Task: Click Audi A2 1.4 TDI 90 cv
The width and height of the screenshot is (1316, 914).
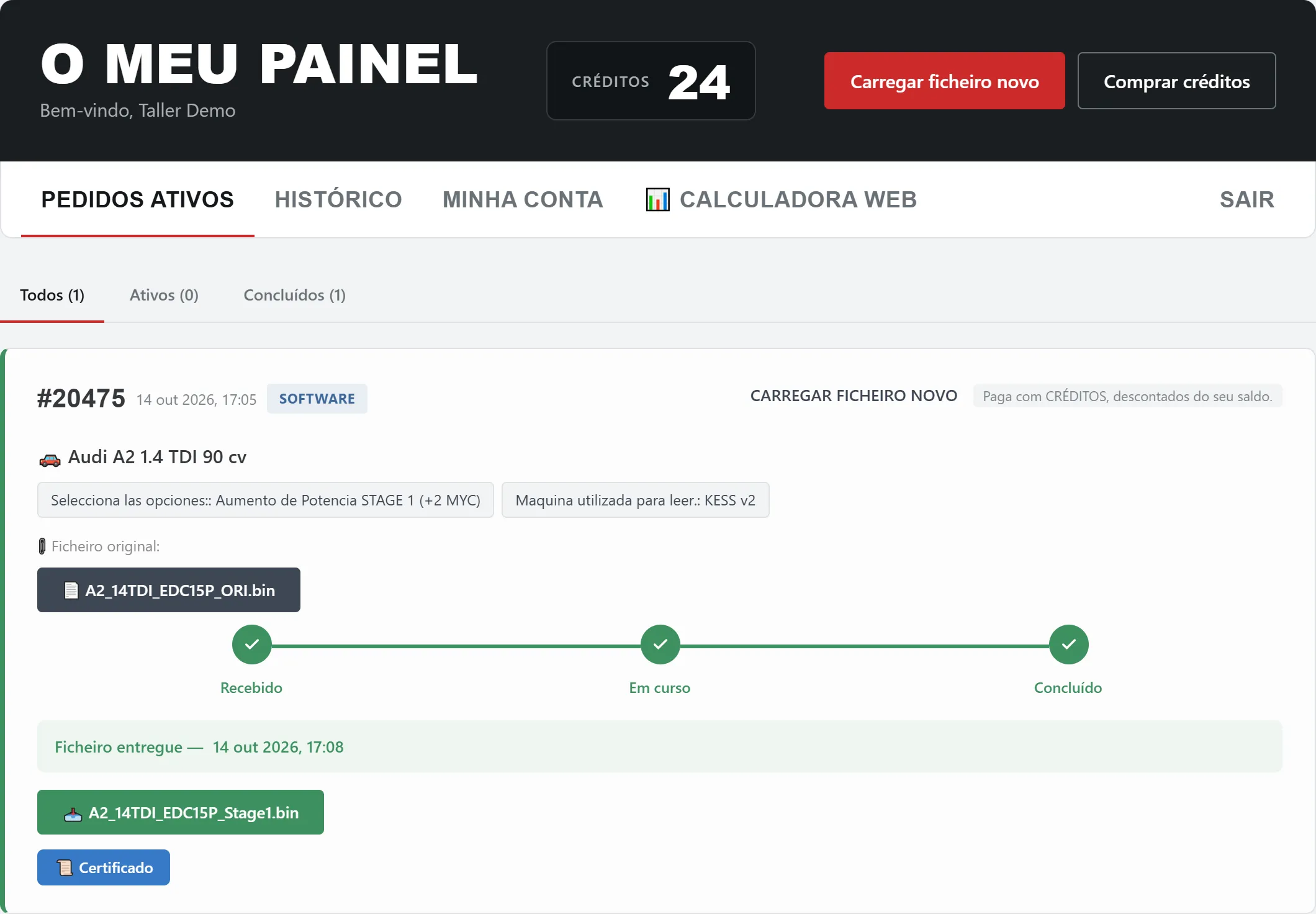Action: click(x=157, y=457)
